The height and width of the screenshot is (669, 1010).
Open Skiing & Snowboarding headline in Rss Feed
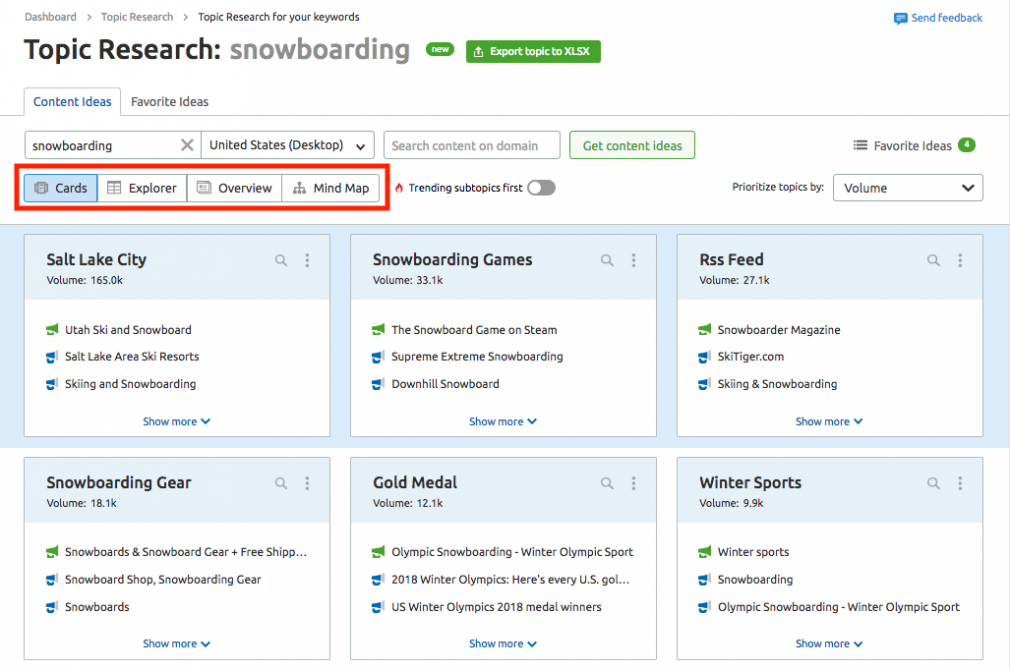[x=777, y=384]
